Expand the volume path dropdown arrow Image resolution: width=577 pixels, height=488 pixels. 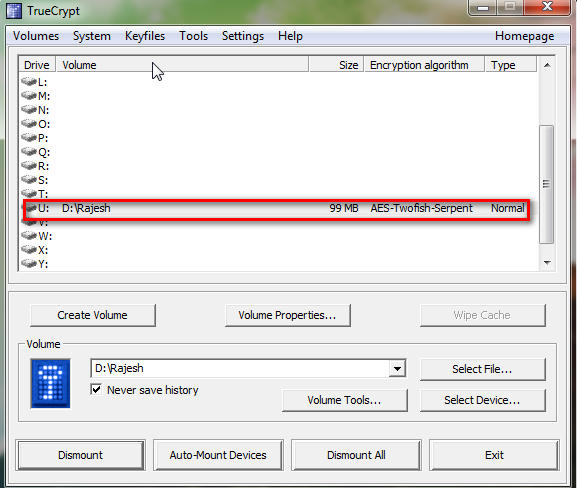click(397, 368)
